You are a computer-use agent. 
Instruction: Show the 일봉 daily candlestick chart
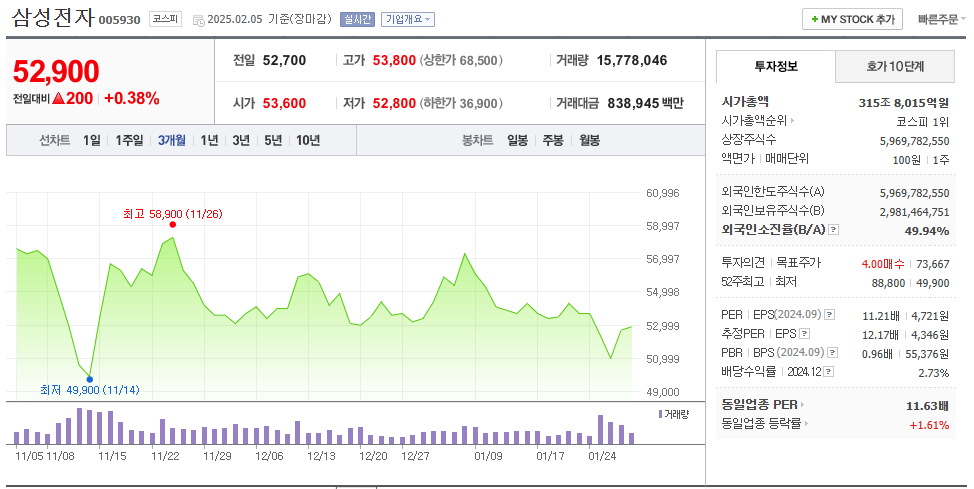click(517, 140)
